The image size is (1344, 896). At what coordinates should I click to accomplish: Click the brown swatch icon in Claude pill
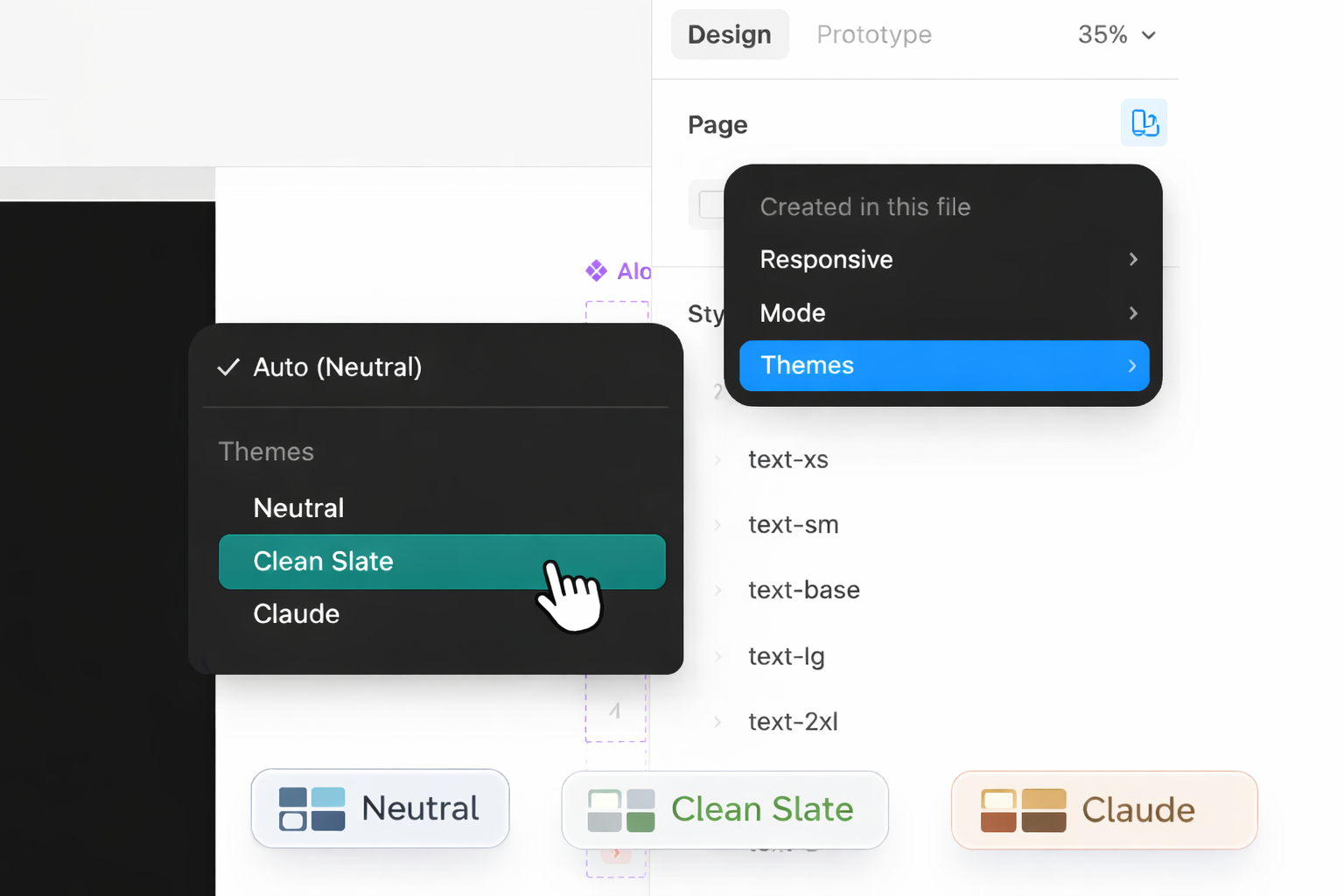(x=1023, y=810)
